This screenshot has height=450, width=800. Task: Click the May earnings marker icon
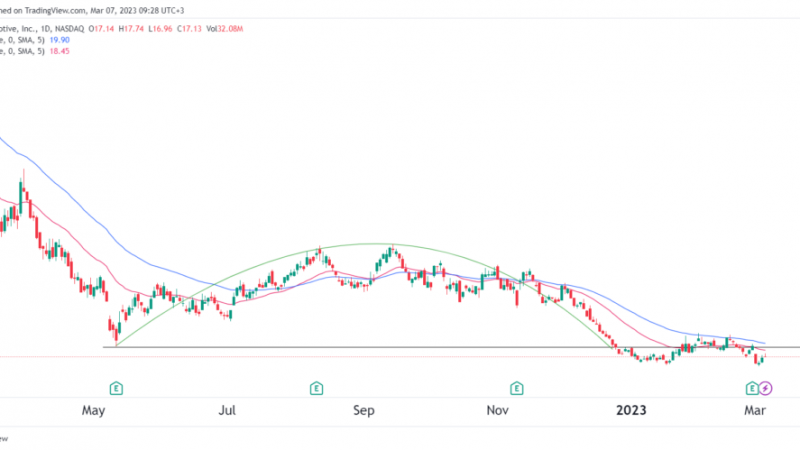coord(116,388)
